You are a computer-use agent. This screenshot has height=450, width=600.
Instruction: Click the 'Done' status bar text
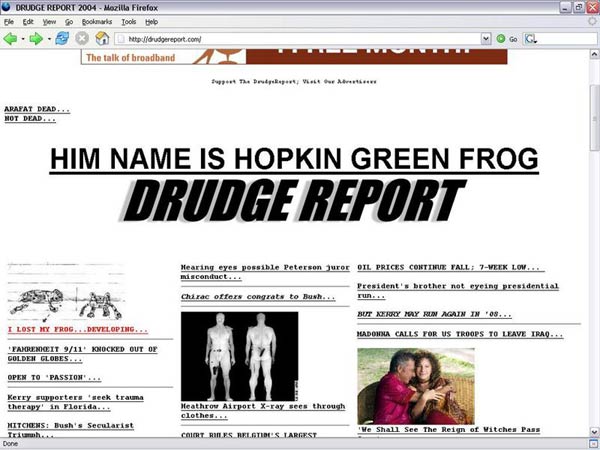pyautogui.click(x=10, y=444)
